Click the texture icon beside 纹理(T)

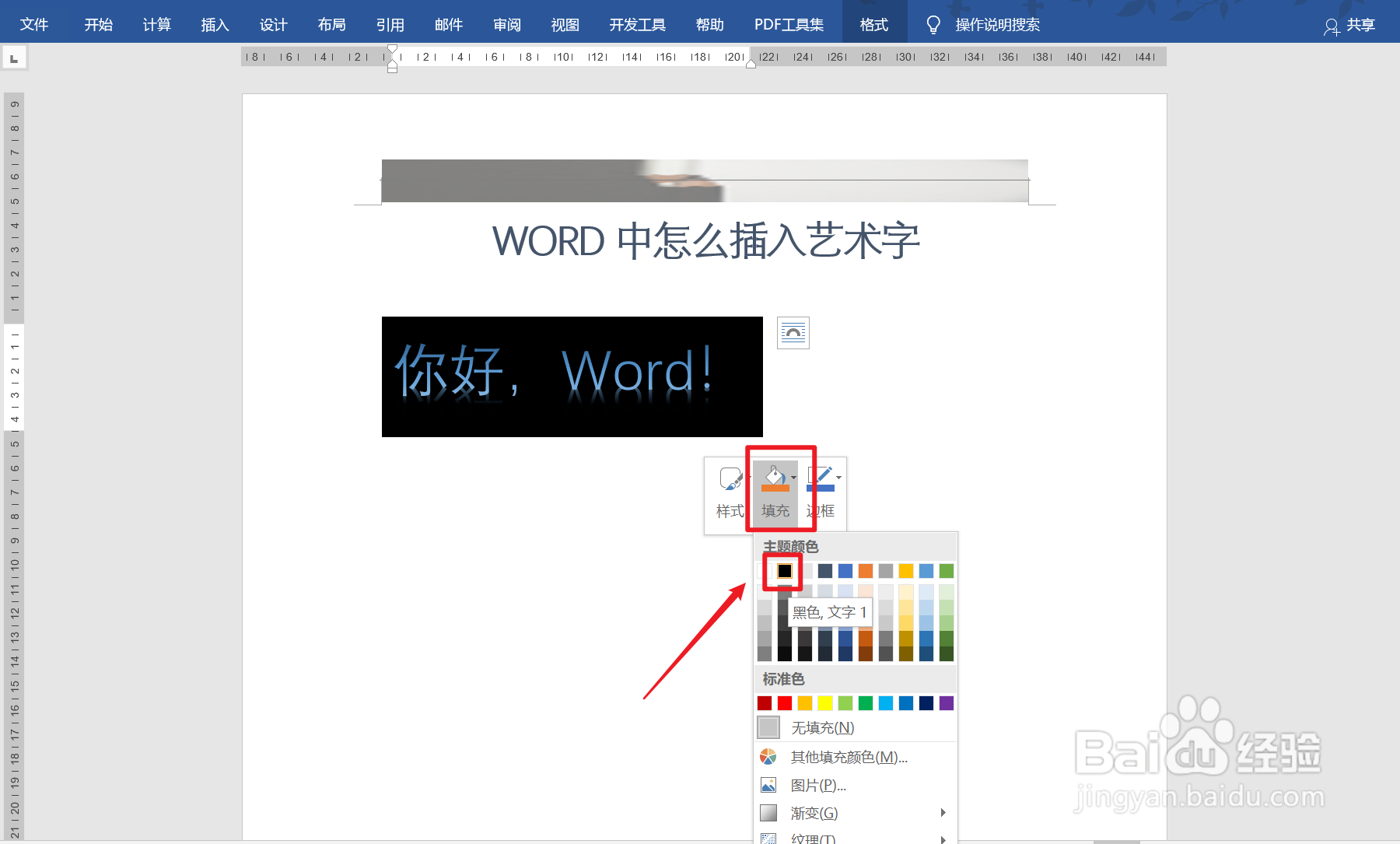click(769, 839)
